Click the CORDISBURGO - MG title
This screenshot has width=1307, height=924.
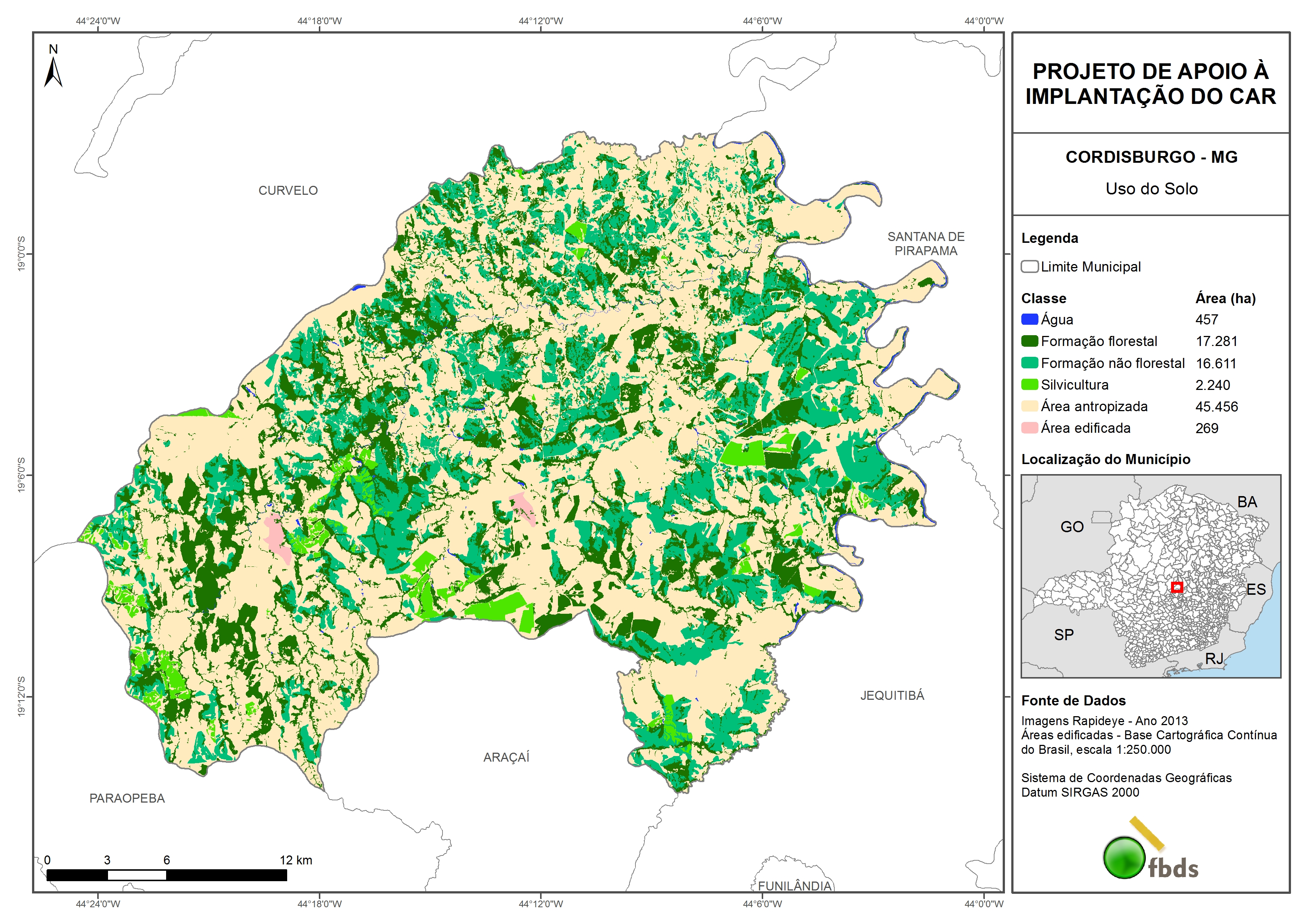(x=1151, y=157)
